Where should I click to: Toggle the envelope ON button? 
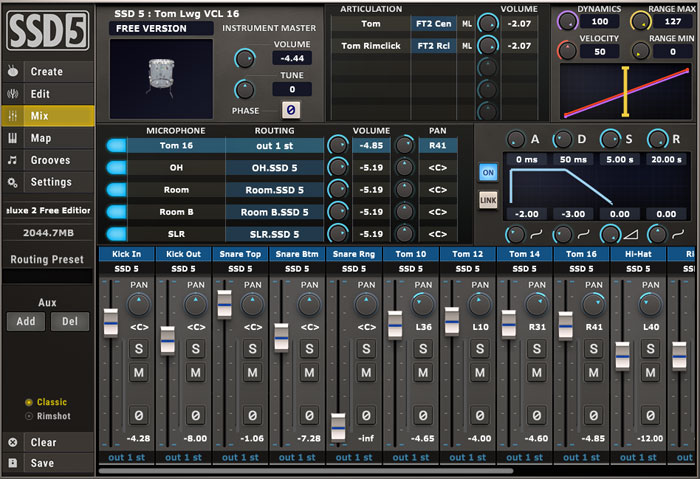pos(488,172)
